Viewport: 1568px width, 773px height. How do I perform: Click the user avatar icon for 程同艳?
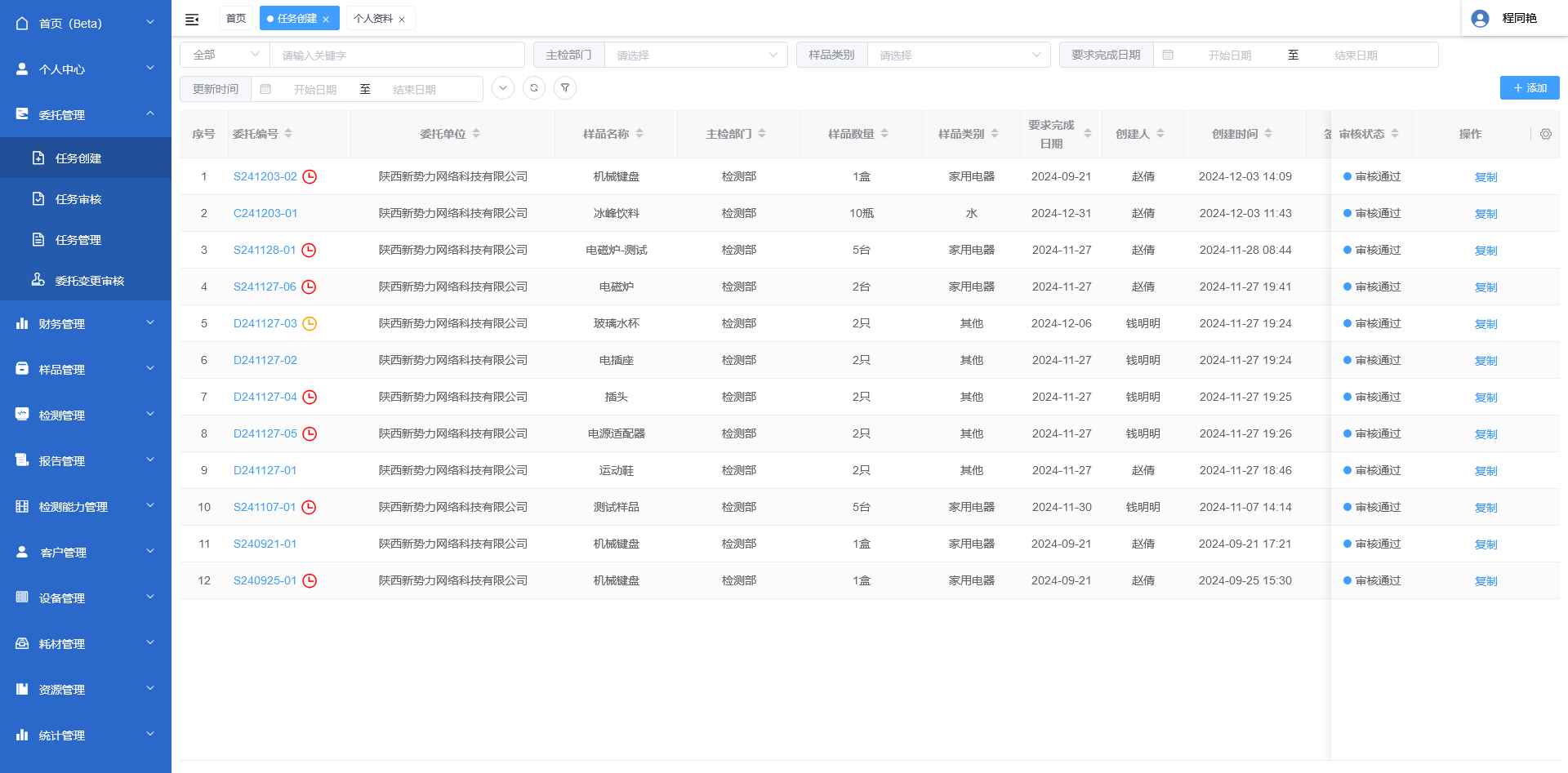tap(1480, 18)
